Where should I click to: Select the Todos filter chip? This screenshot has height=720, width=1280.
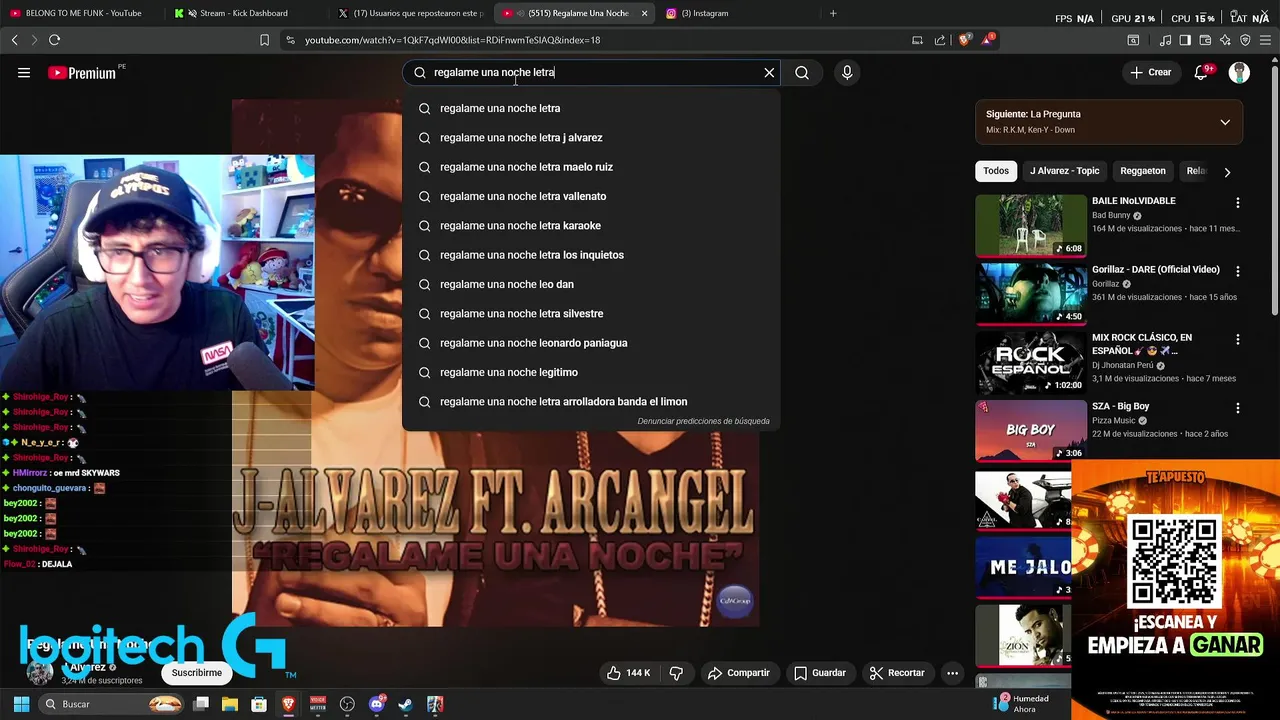[x=996, y=171]
